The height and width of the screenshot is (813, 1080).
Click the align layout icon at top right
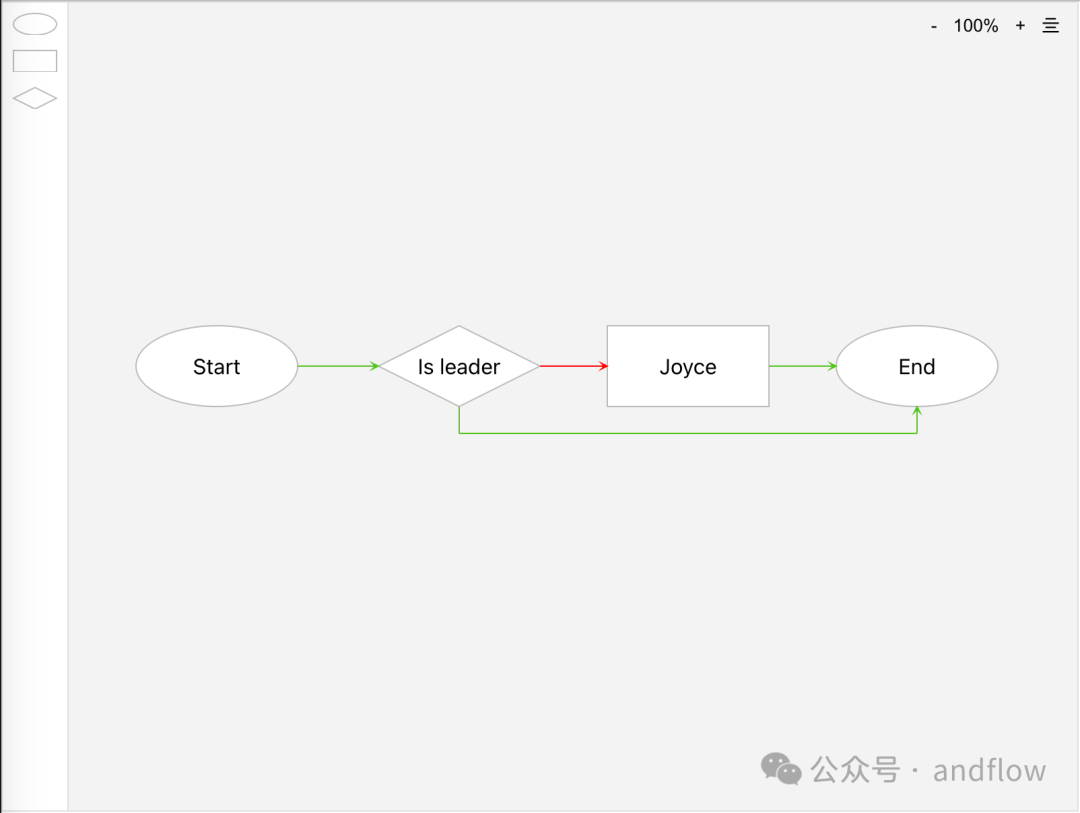click(1051, 26)
